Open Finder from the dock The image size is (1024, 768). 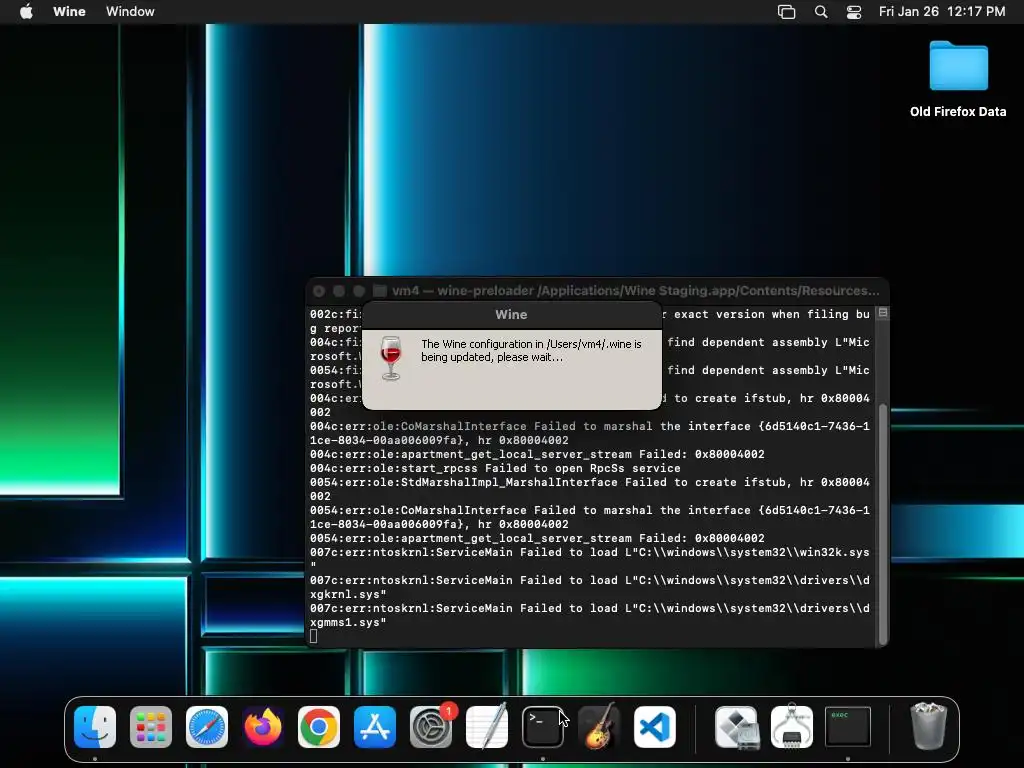coord(95,727)
